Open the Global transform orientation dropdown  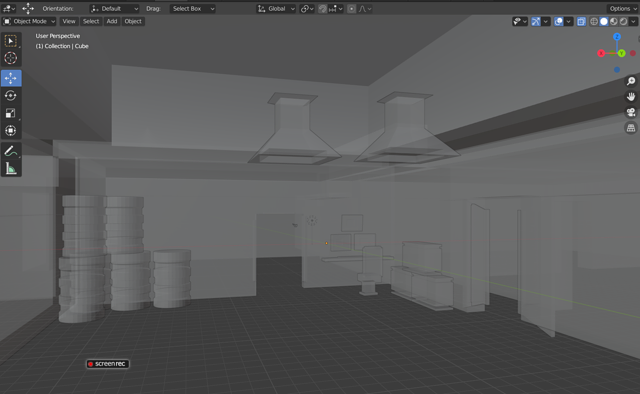[x=276, y=9]
